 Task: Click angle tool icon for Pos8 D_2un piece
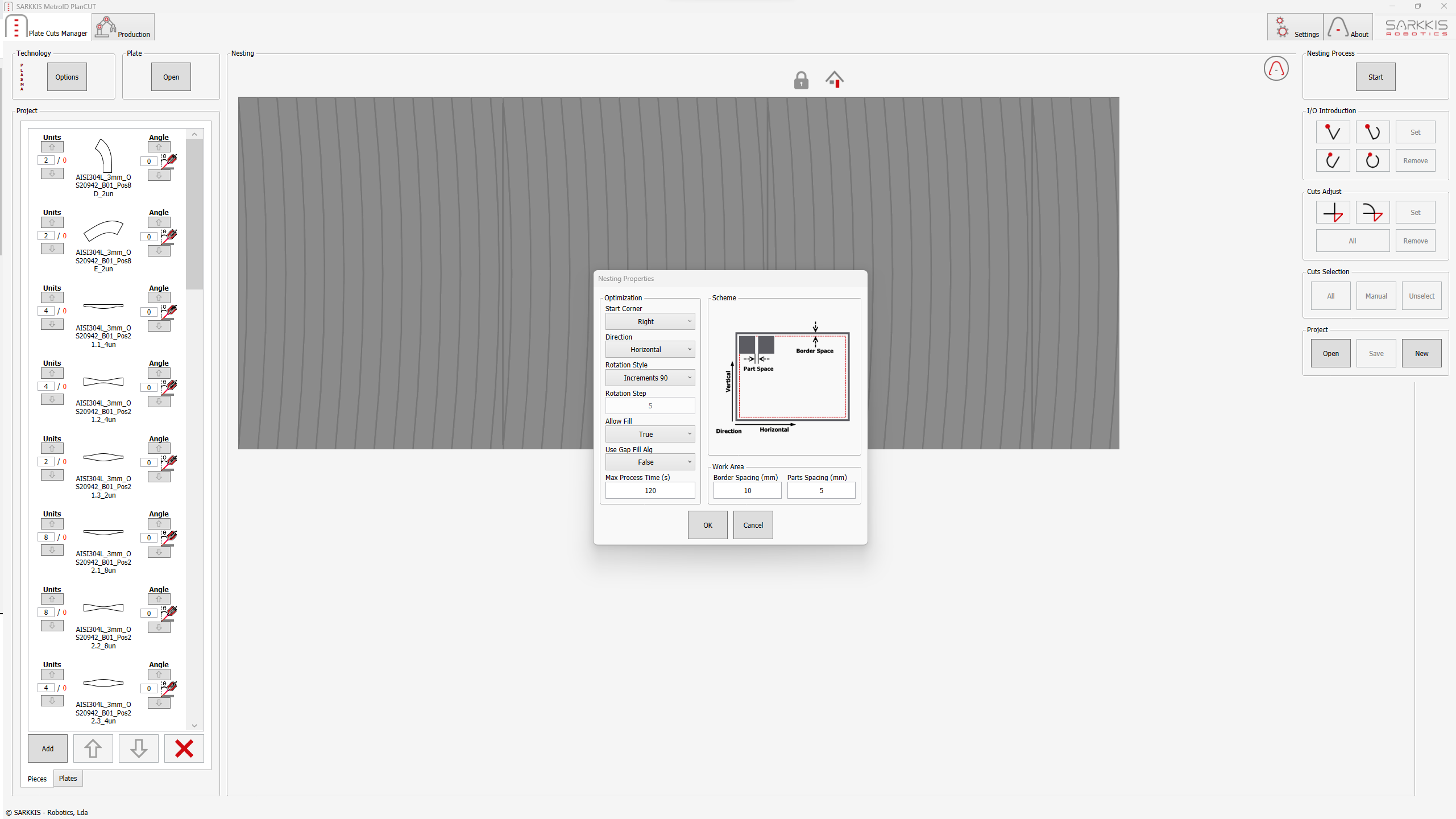point(168,162)
